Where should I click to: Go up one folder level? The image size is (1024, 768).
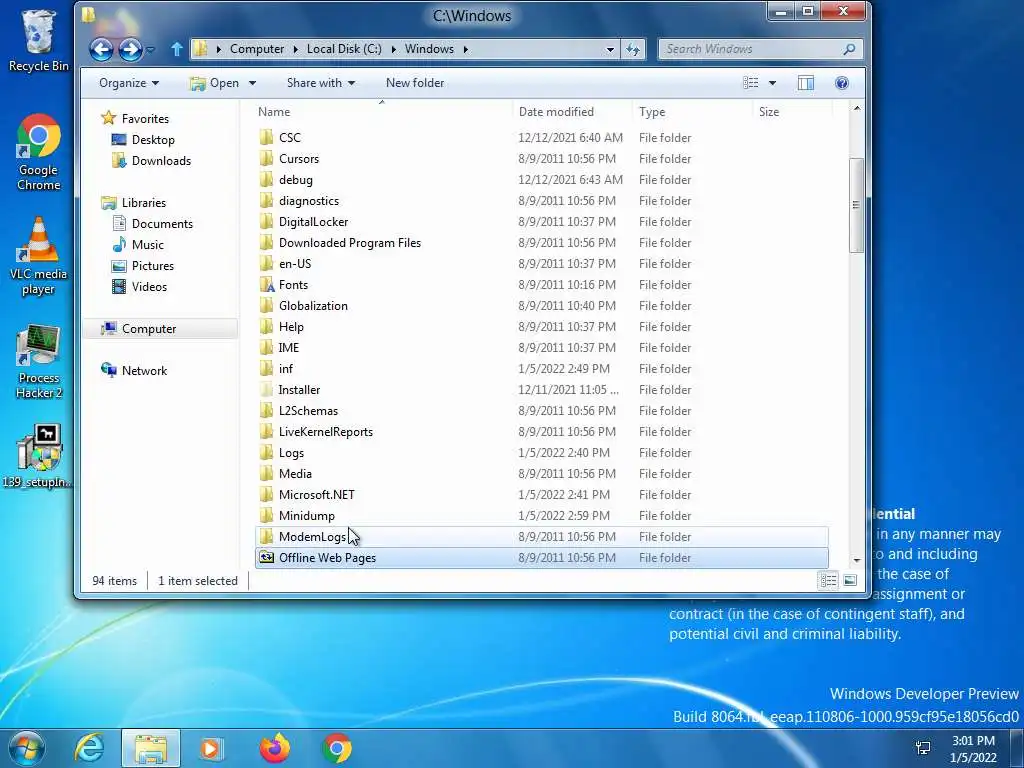(x=176, y=49)
